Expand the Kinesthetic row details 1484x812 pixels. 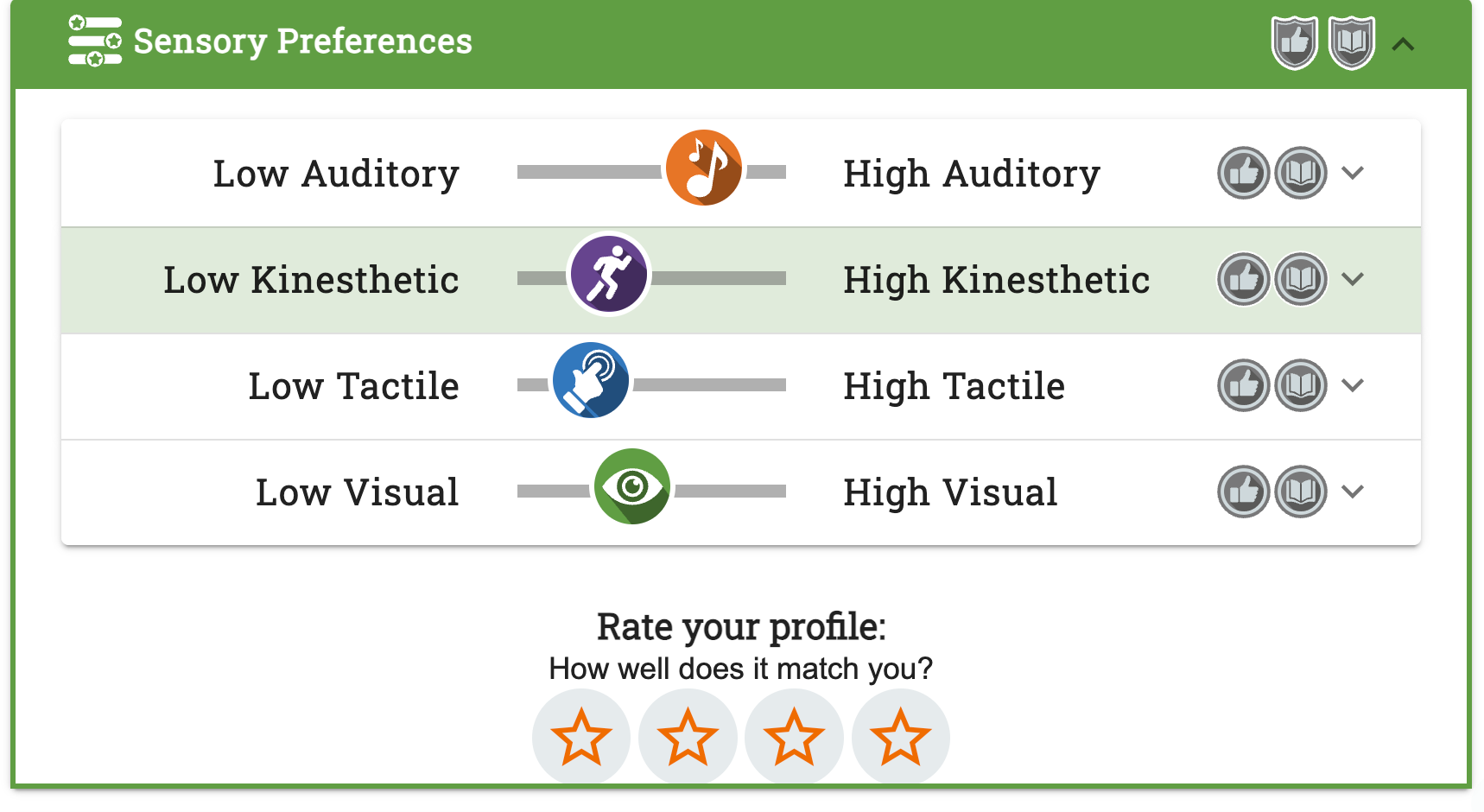1353,279
